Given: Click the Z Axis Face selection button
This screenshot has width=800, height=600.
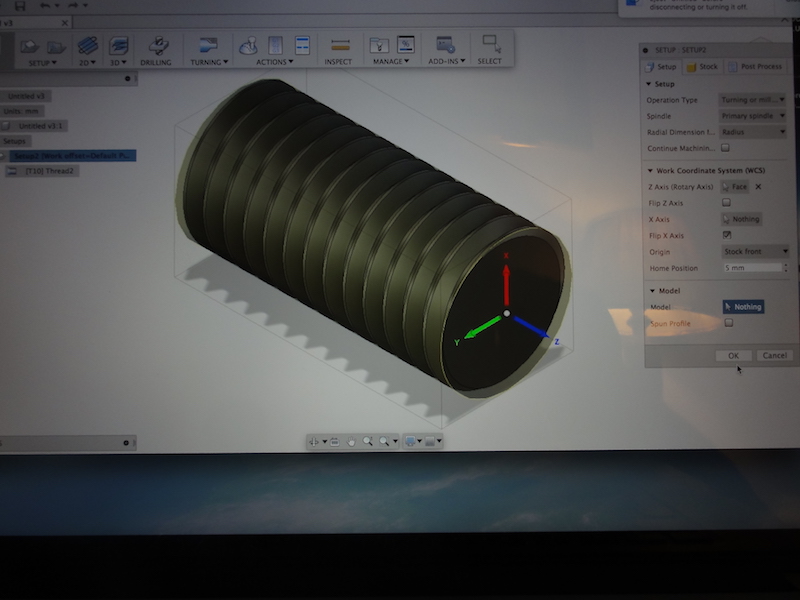Looking at the screenshot, I should [735, 187].
